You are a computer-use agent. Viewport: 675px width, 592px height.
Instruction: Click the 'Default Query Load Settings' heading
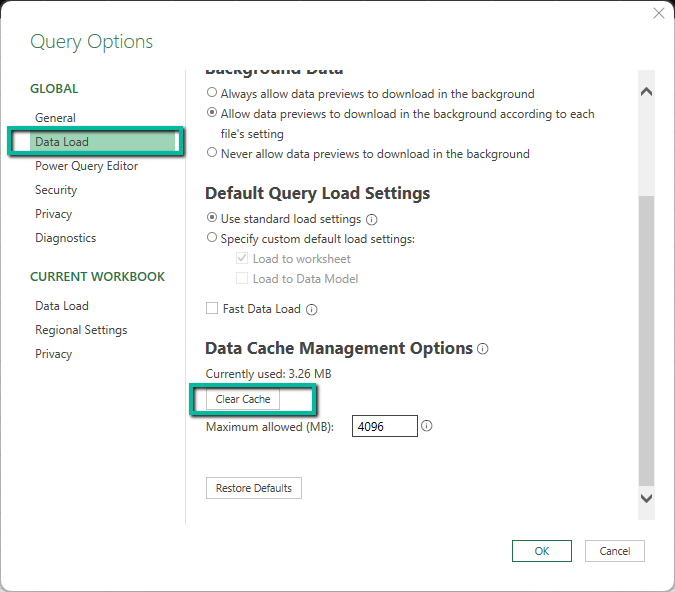point(318,193)
